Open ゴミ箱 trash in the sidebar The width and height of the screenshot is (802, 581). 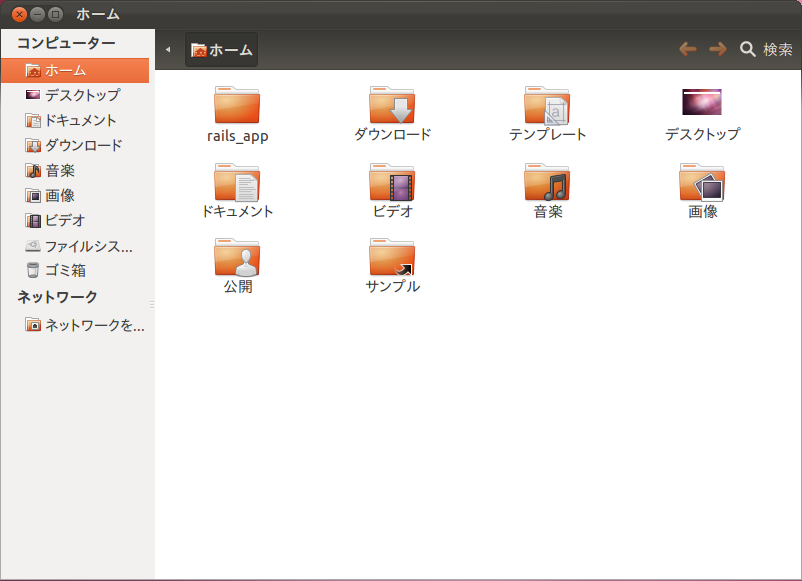(75, 270)
